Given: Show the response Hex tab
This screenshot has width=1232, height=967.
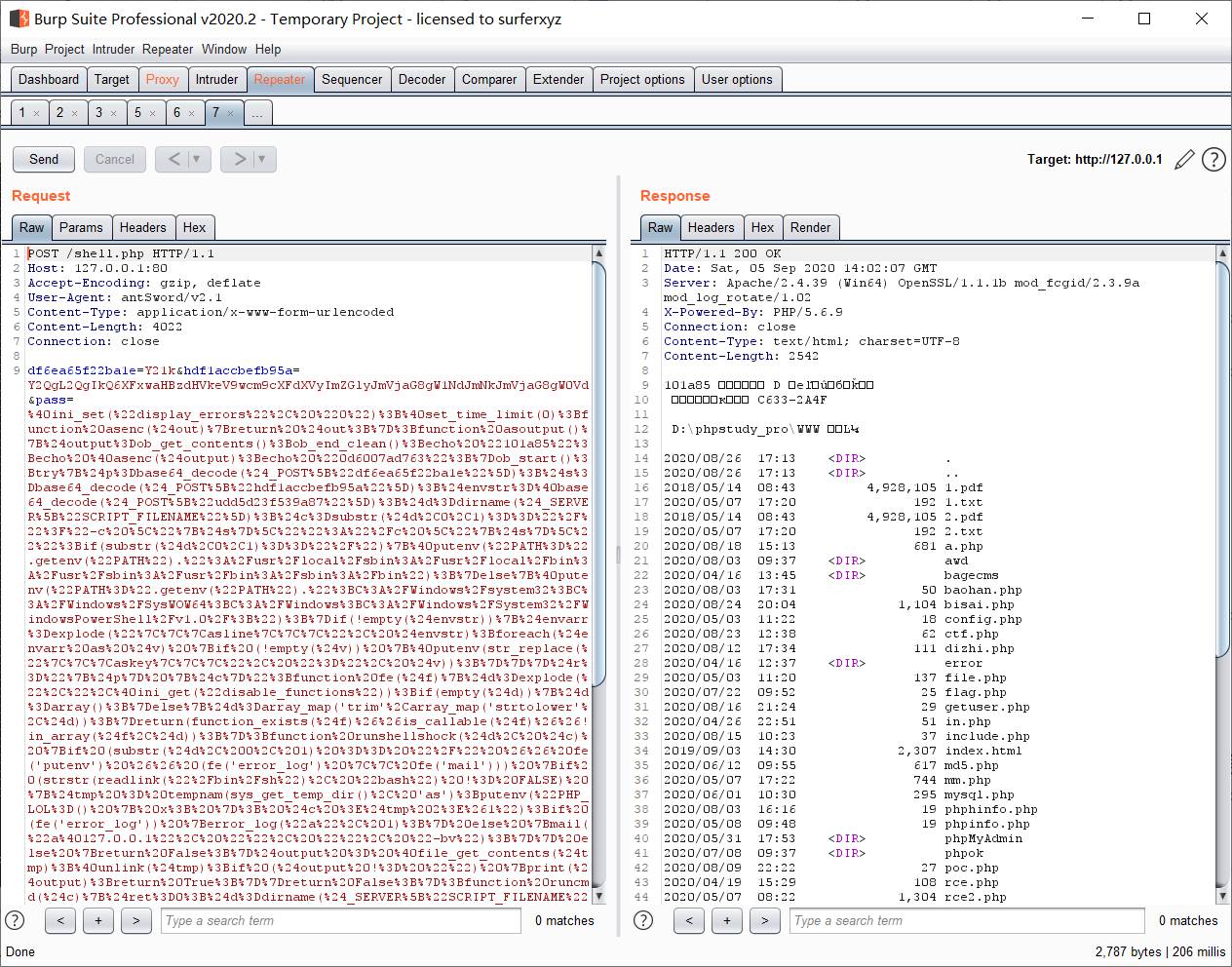Looking at the screenshot, I should click(763, 228).
